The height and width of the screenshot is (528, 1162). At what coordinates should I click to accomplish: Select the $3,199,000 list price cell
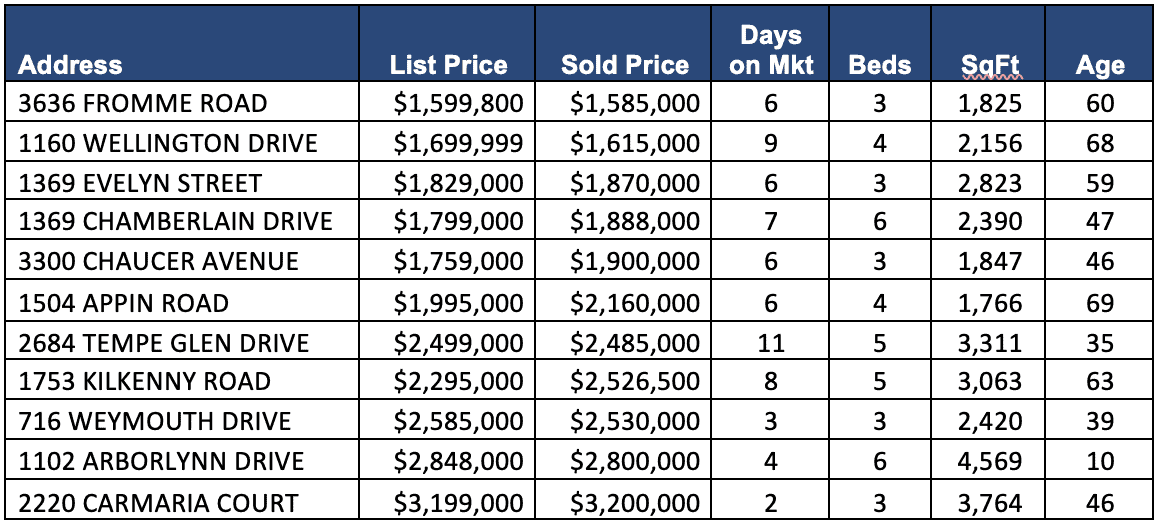click(458, 501)
